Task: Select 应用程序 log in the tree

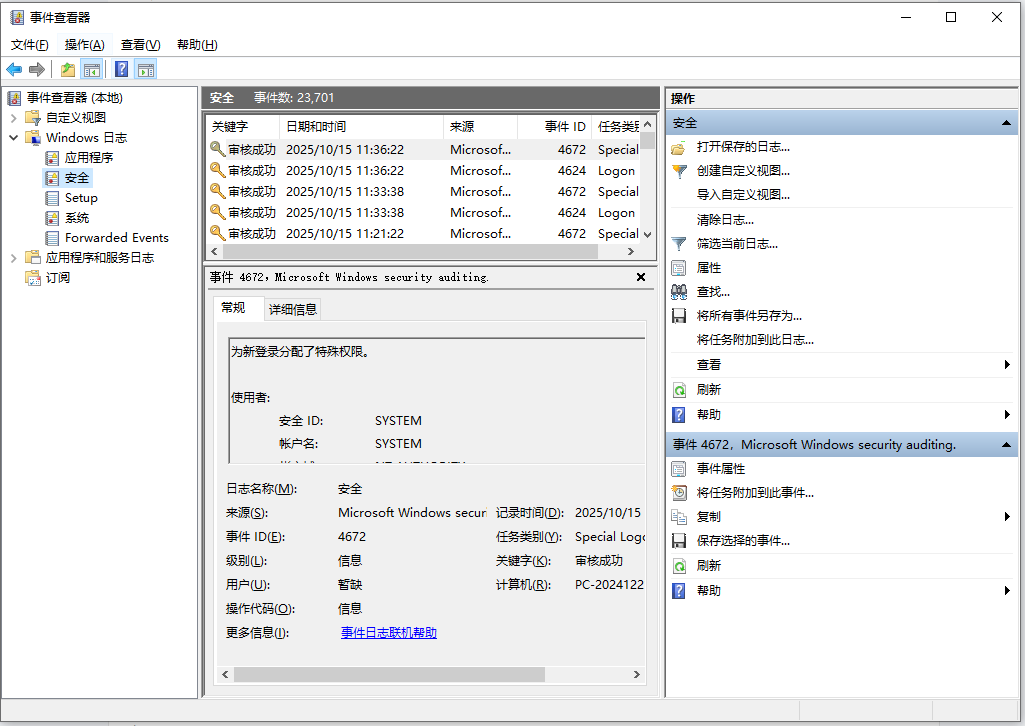Action: pos(88,157)
